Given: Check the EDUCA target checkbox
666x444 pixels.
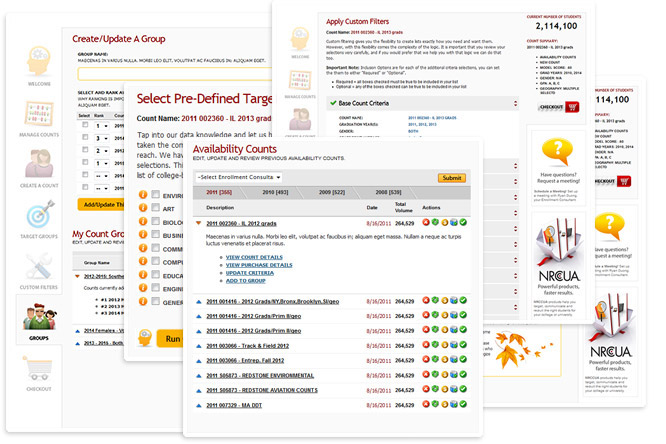Looking at the screenshot, I should (x=156, y=274).
